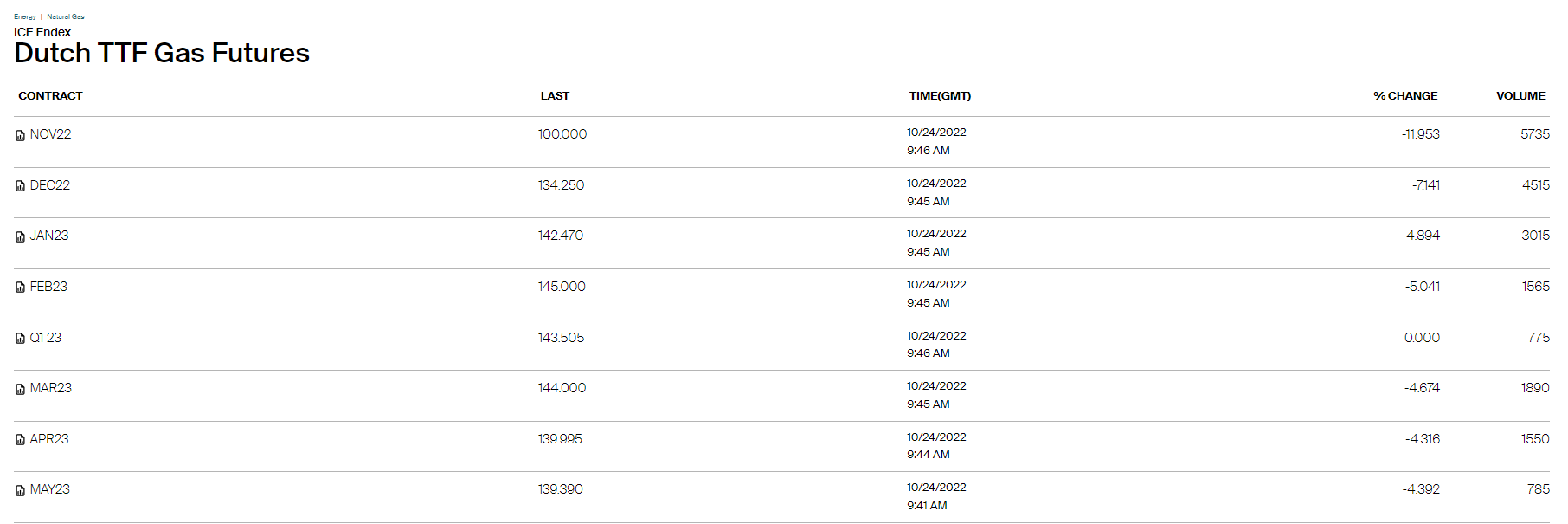Viewport: 1568px width, 524px height.
Task: Go to the Natural Gas breadcrumb link
Action: click(x=66, y=16)
